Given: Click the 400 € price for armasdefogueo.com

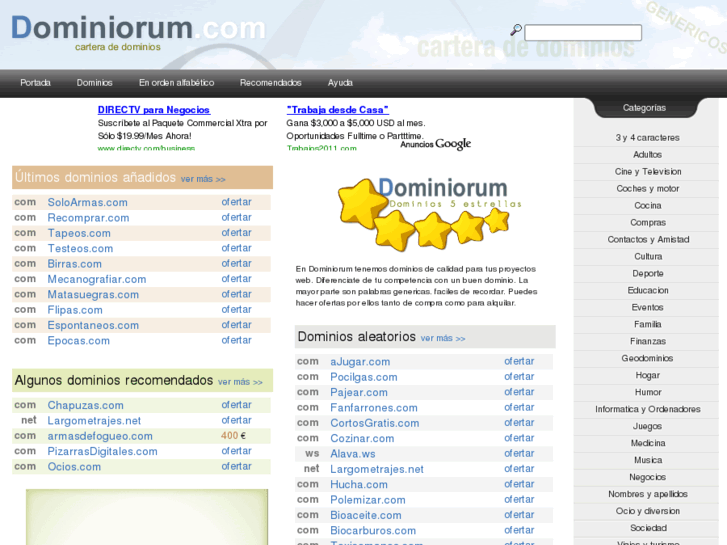Looking at the screenshot, I should tap(233, 436).
